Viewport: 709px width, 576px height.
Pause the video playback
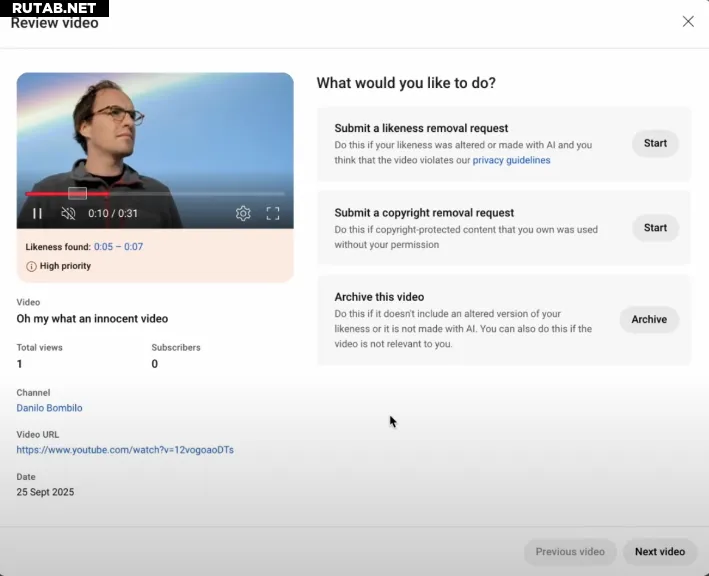[37, 213]
